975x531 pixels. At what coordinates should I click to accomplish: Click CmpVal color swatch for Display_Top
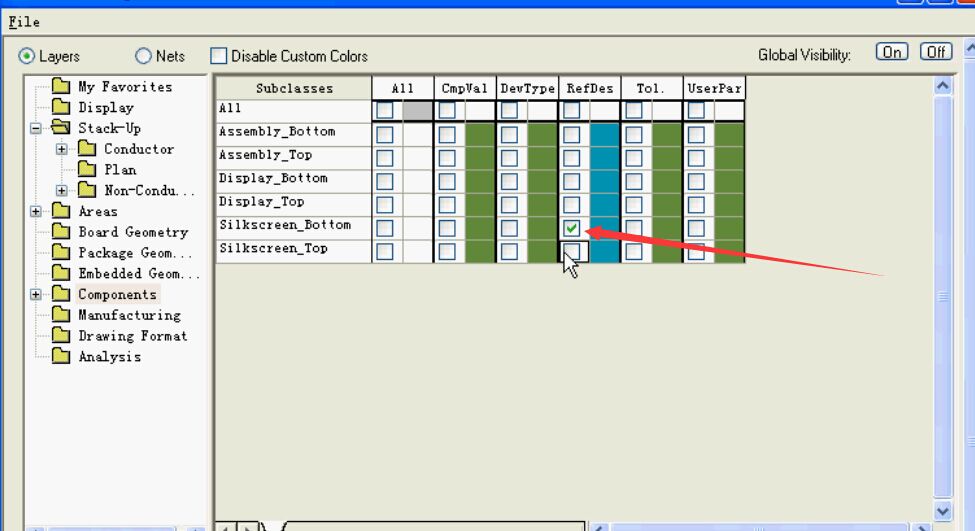click(480, 205)
